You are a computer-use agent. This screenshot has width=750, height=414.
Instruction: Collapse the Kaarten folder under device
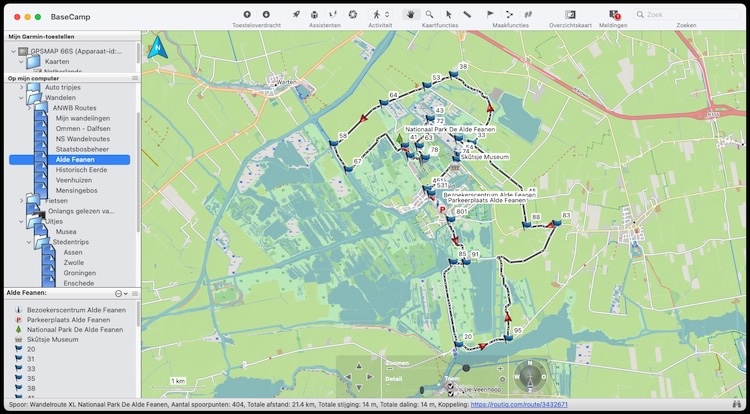point(21,62)
